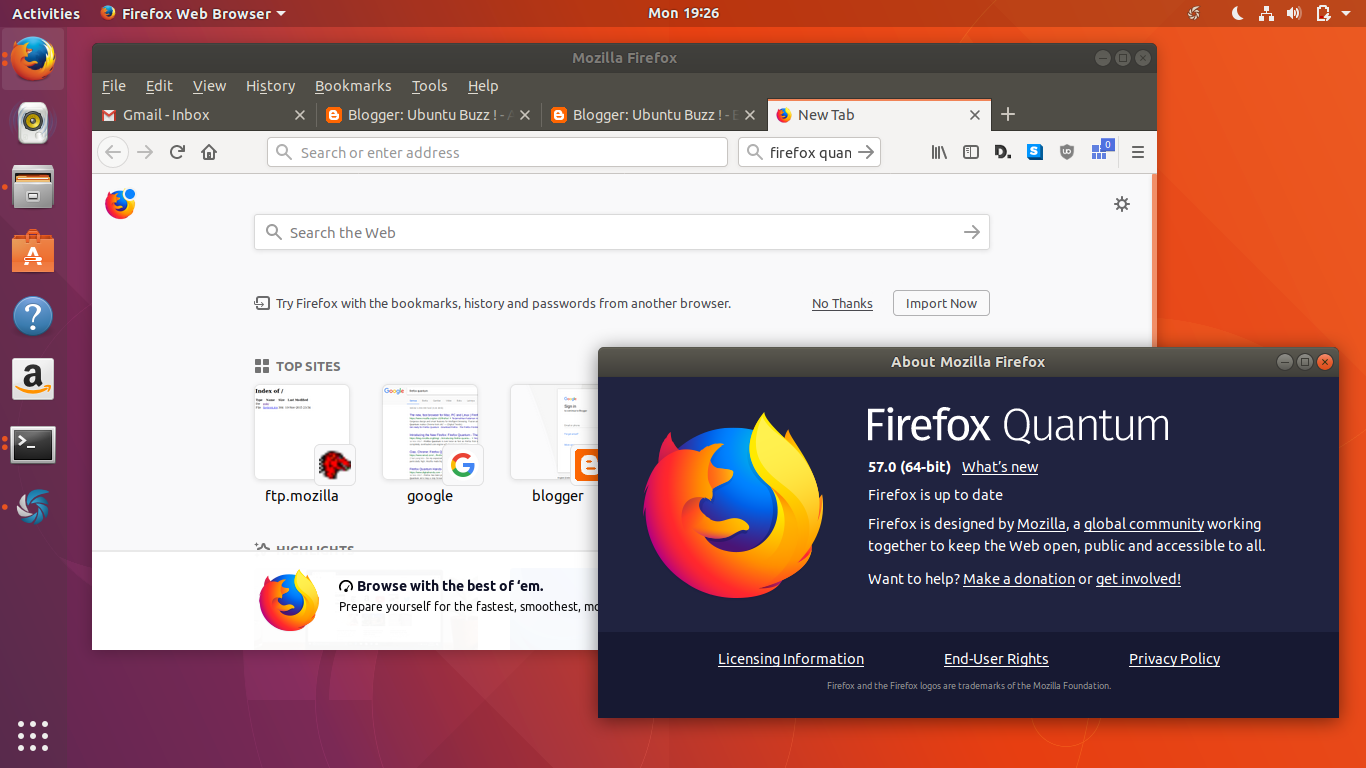Viewport: 1366px width, 768px height.
Task: Open the Firefox hamburger menu
Action: (1138, 152)
